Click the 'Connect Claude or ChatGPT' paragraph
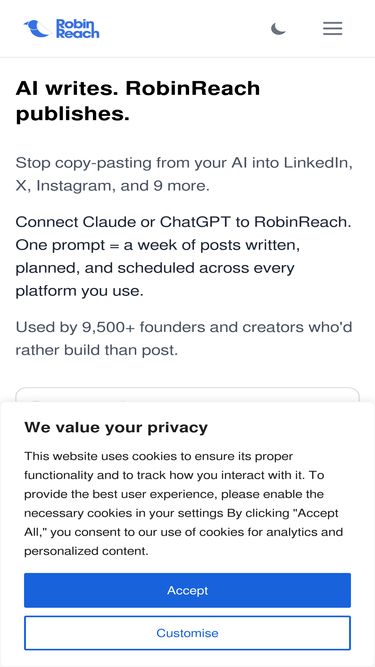Image resolution: width=375 pixels, height=667 pixels. click(x=184, y=257)
